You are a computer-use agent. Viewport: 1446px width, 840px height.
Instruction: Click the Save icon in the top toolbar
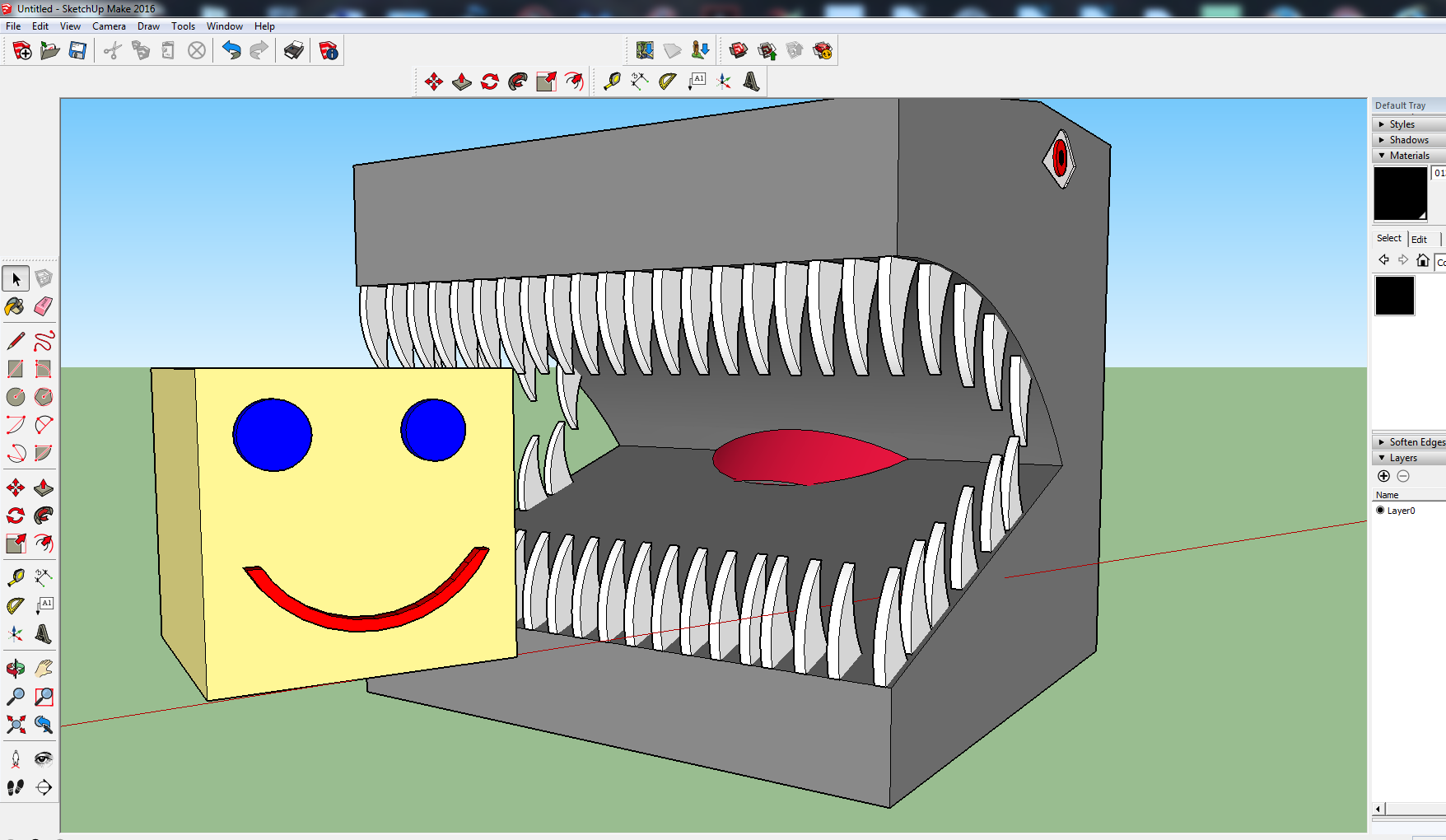point(77,51)
